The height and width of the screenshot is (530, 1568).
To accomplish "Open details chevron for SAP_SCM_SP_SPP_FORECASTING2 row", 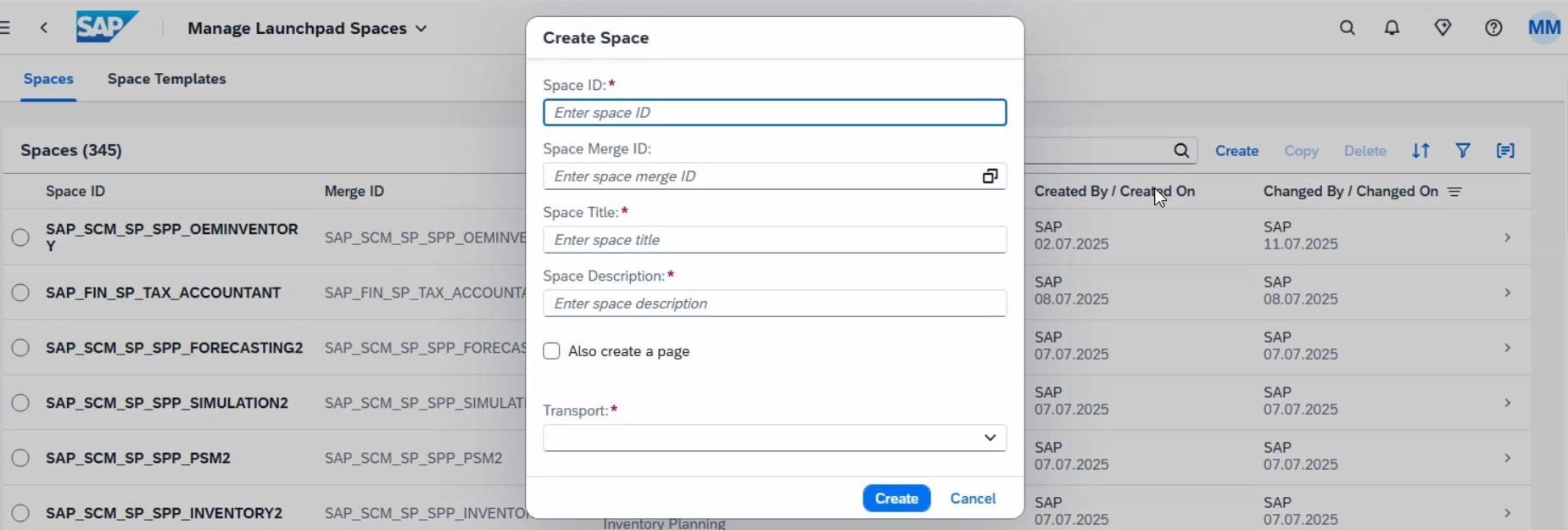I will click(x=1507, y=348).
